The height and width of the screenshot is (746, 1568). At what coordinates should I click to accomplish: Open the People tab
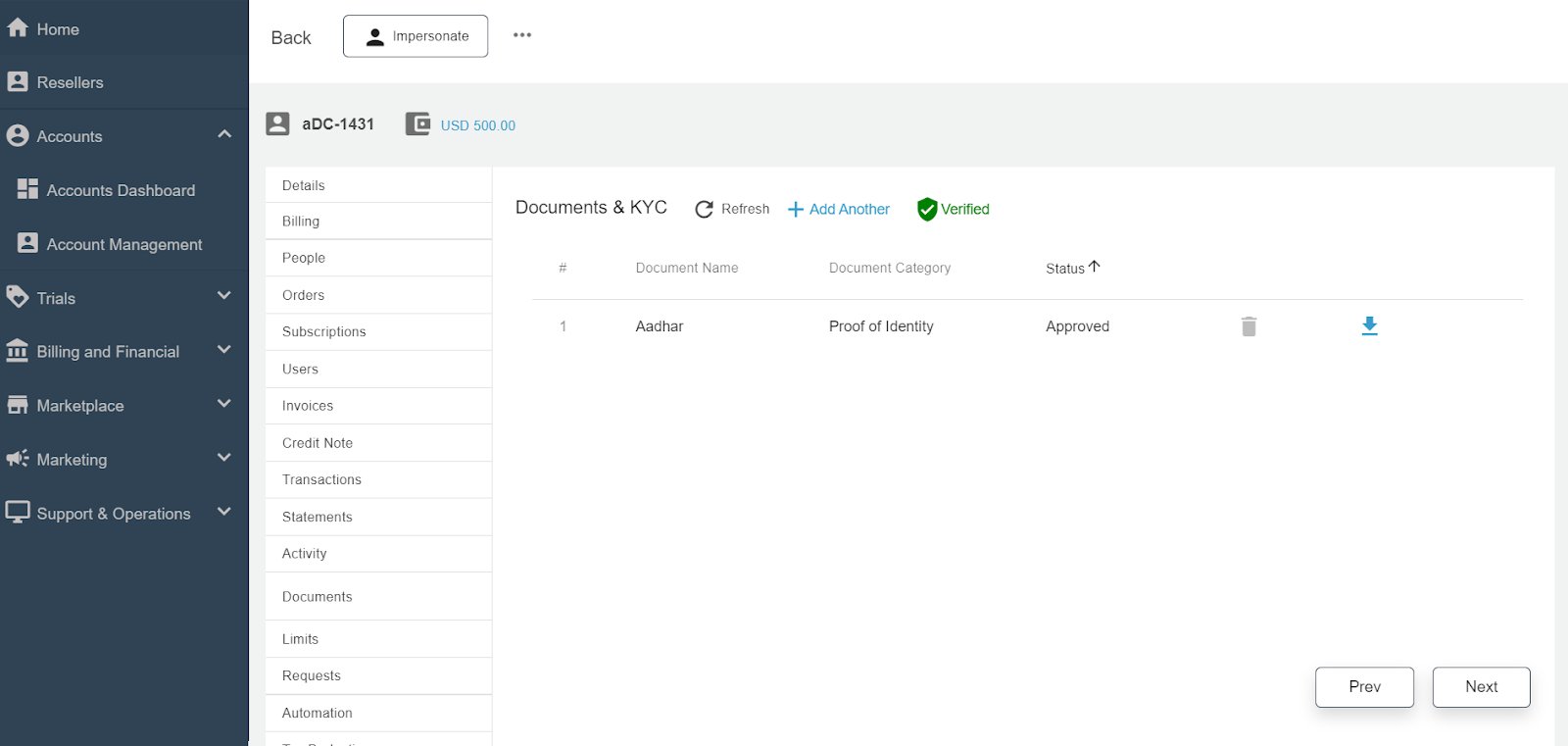pyautogui.click(x=378, y=258)
